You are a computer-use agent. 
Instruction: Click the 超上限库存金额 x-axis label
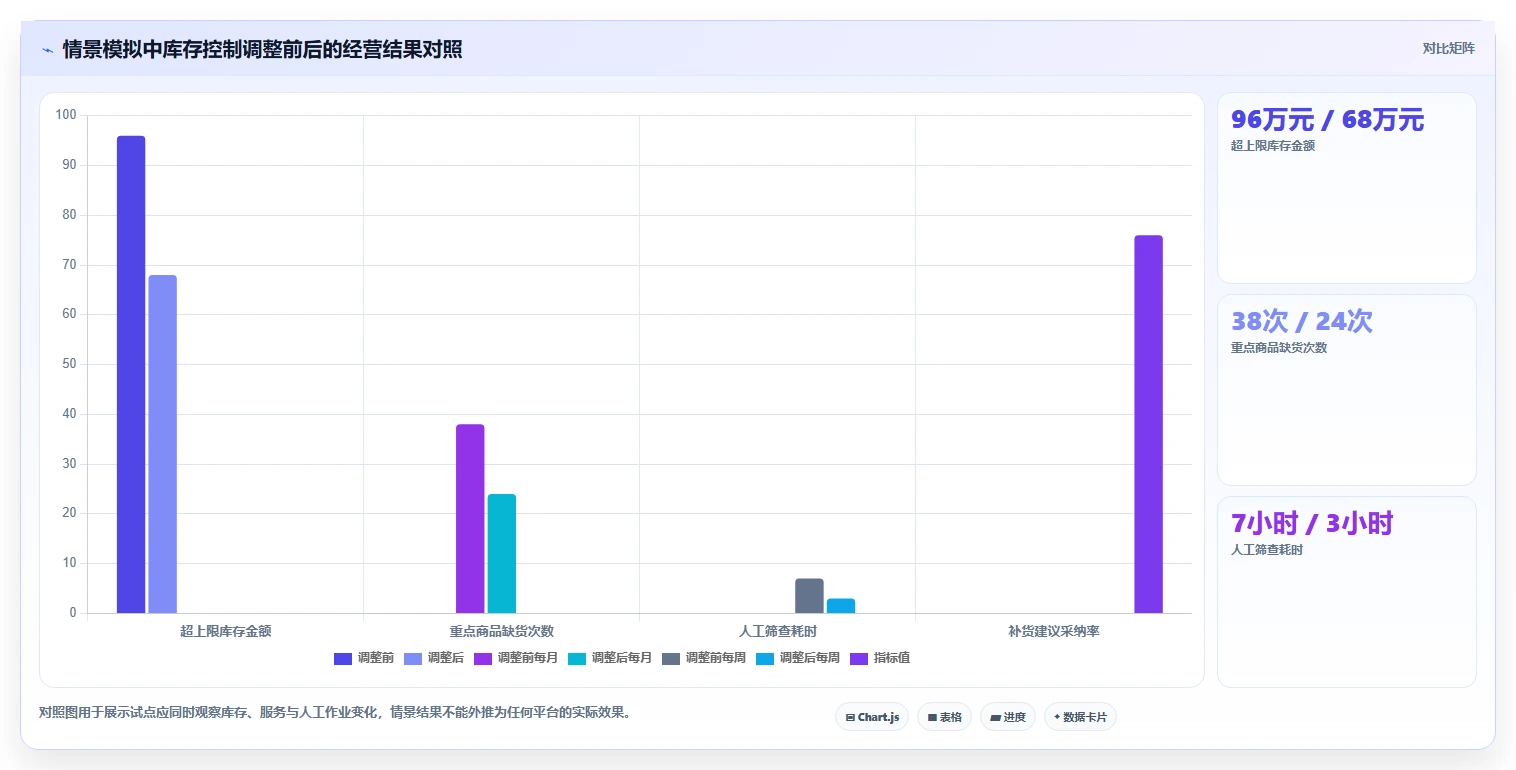click(x=226, y=631)
